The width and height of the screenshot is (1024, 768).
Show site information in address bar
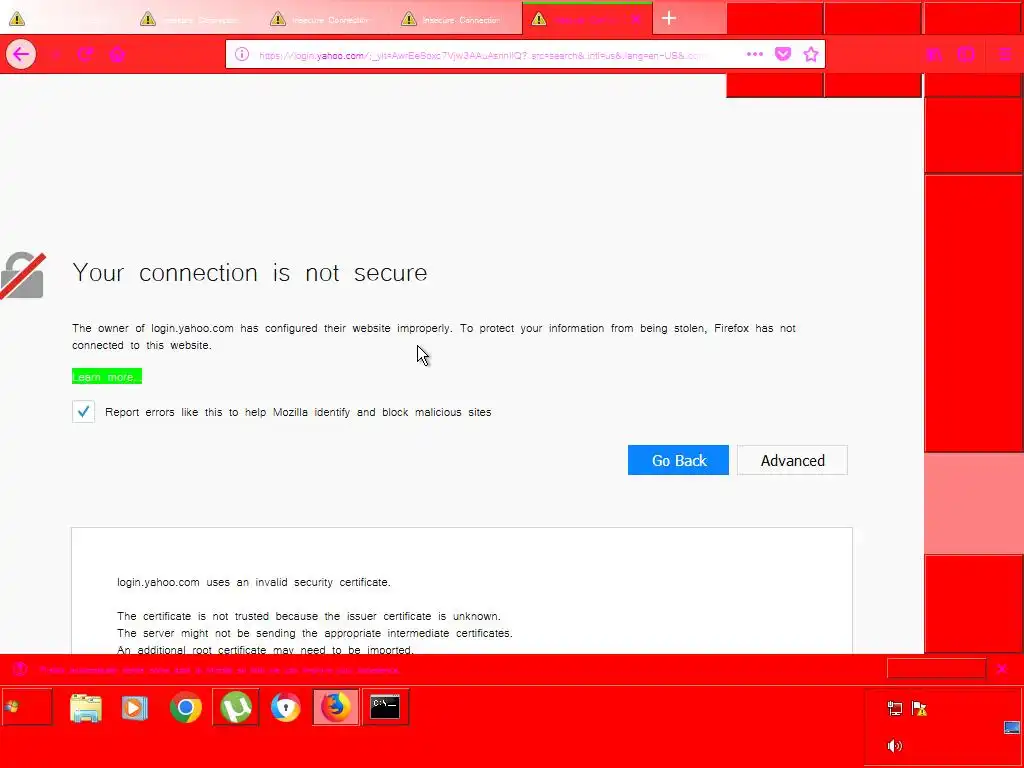pos(242,54)
